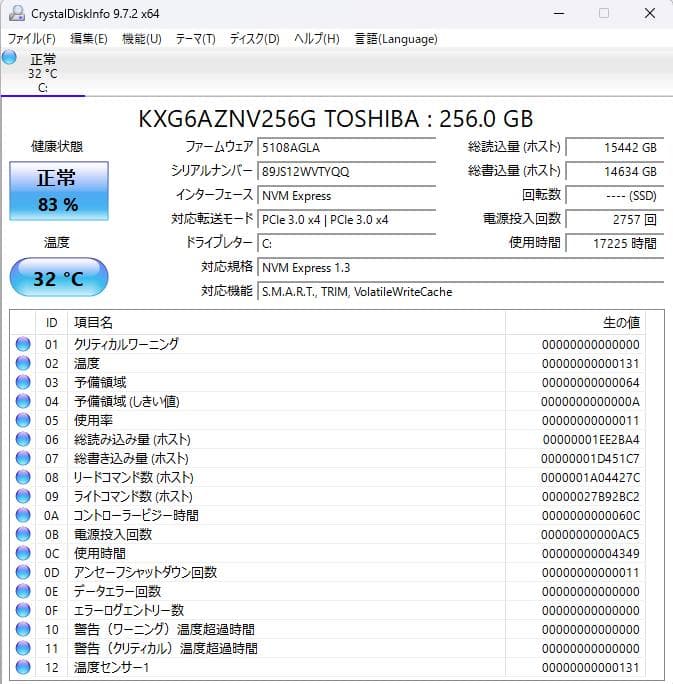
Task: Click raw value 00000001EE2BA4
Action: (x=591, y=439)
